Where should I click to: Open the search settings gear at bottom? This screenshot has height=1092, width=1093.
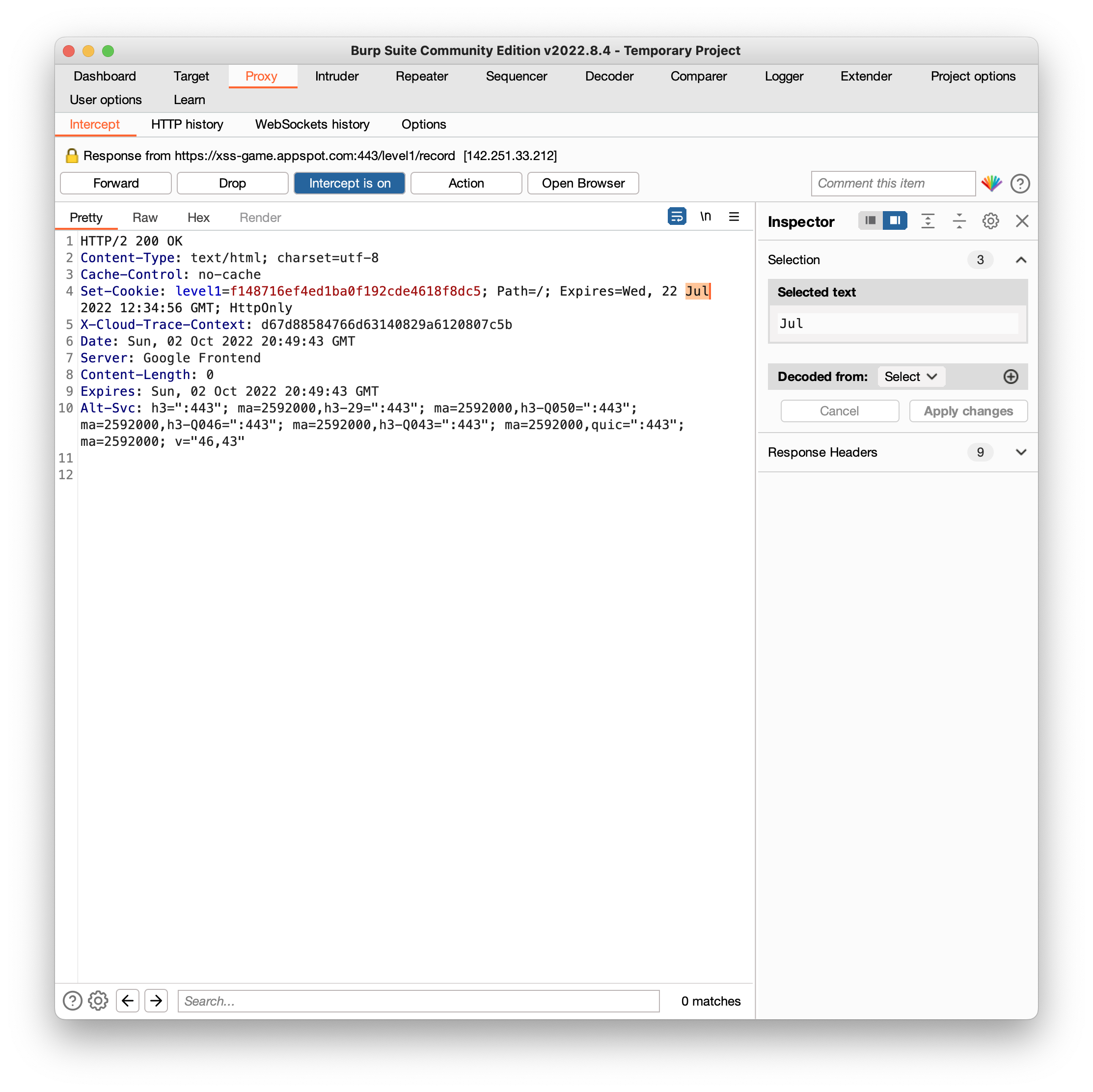[98, 1001]
